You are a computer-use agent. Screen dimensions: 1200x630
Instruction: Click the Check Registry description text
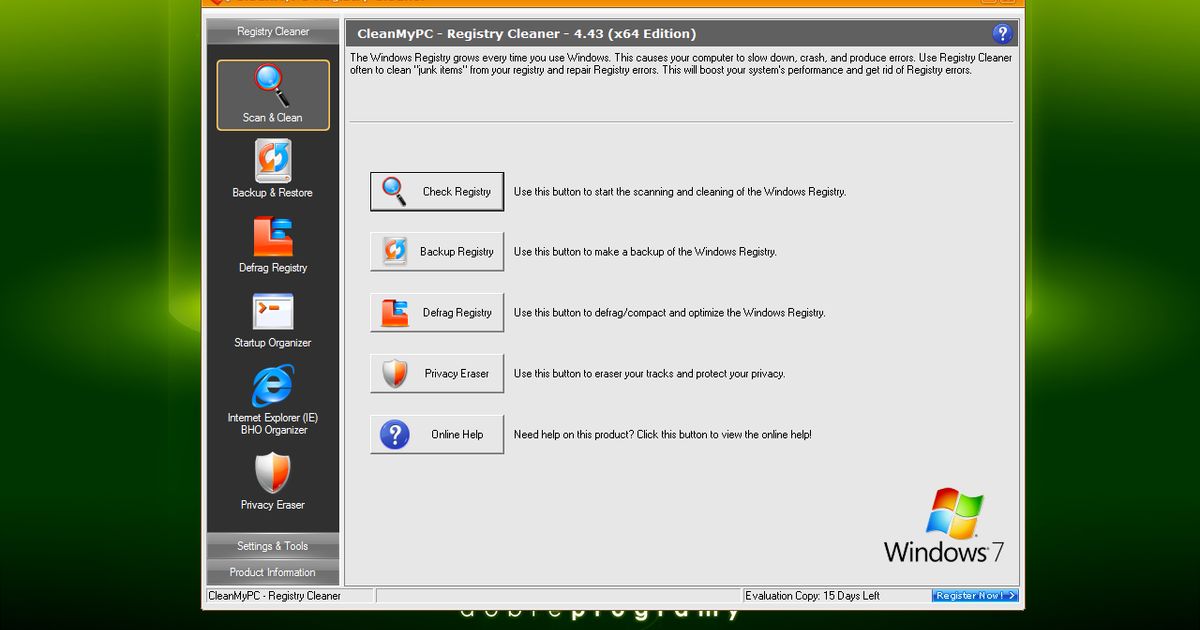click(x=680, y=192)
